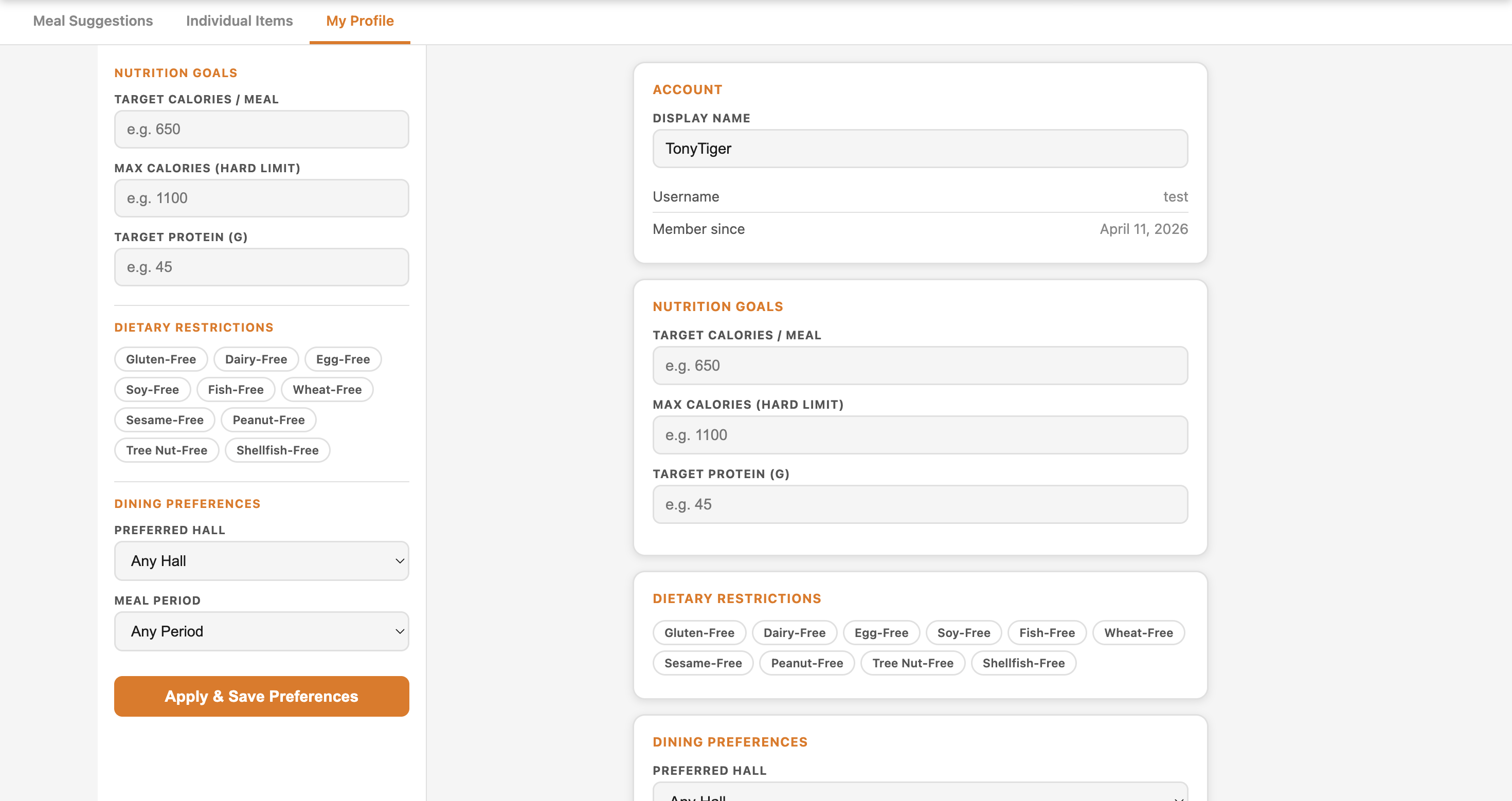Open the sidebar Preferred Hall dropdown
1512x801 pixels.
pyautogui.click(x=261, y=561)
